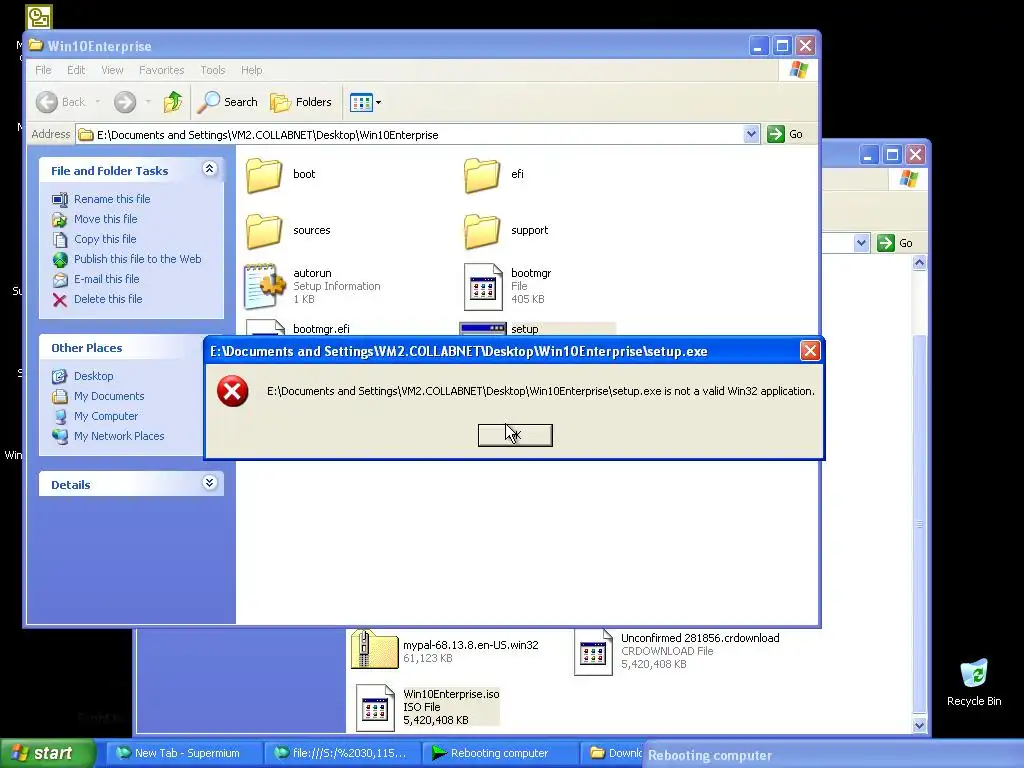The height and width of the screenshot is (768, 1024).
Task: Open the View menu
Action: (x=112, y=70)
